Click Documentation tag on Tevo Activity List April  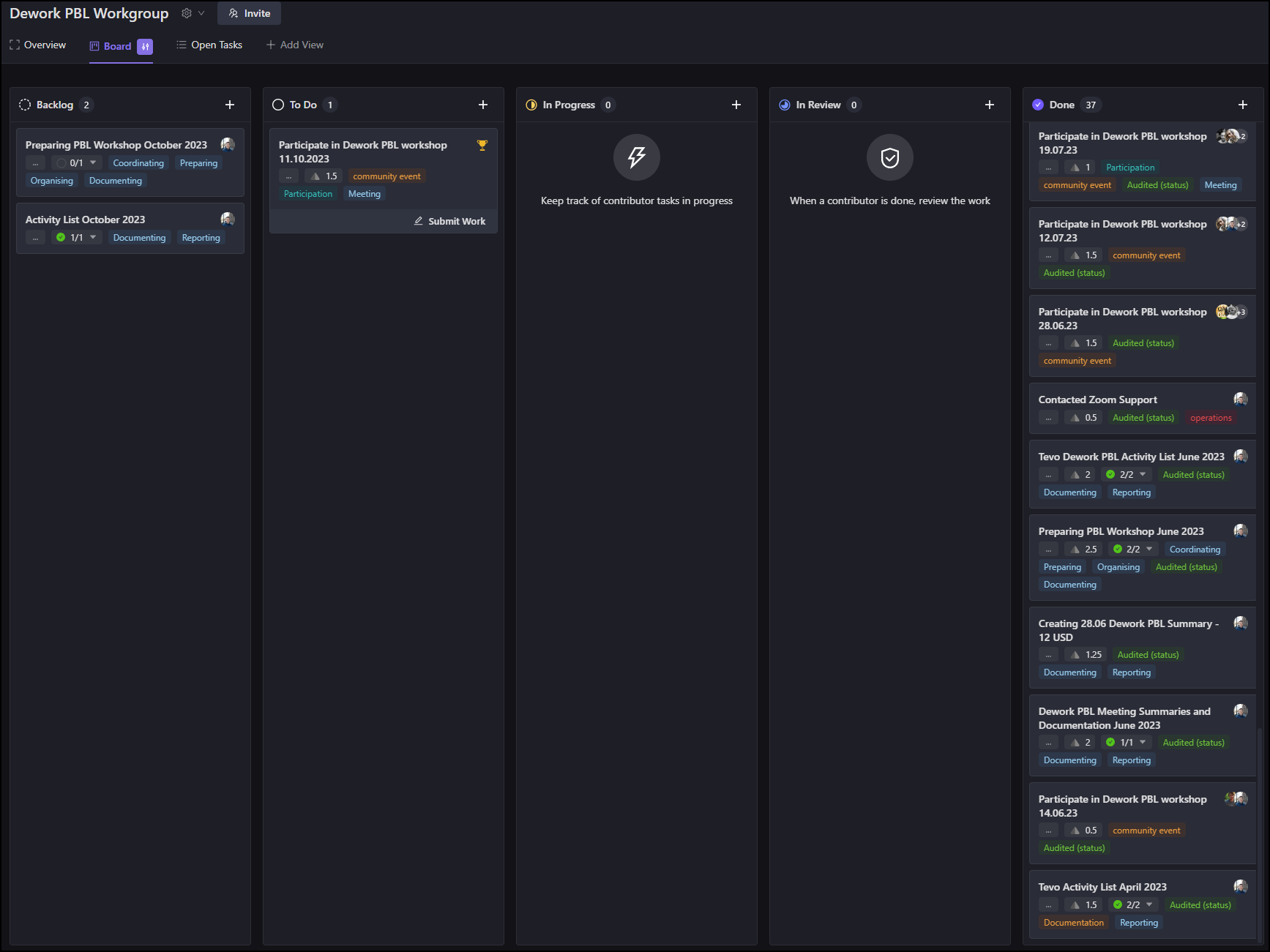(1074, 923)
